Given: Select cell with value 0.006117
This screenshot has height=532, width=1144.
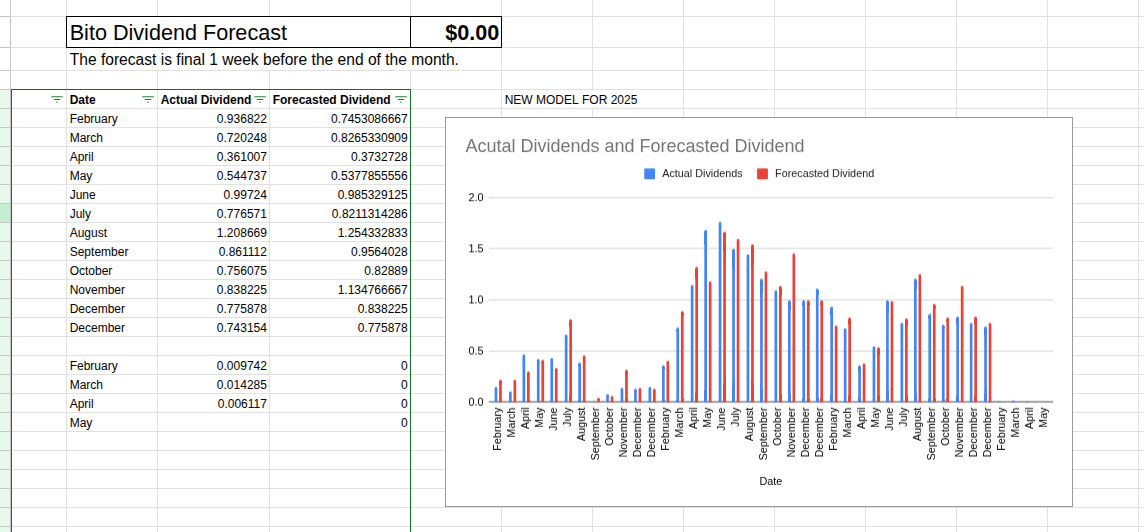Looking at the screenshot, I should (213, 404).
